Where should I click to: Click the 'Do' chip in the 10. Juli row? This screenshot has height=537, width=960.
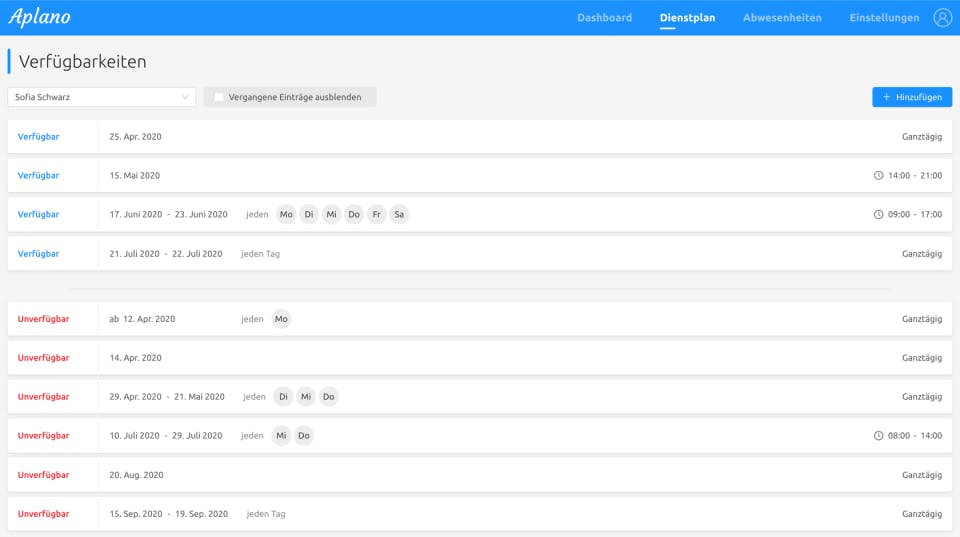coord(304,436)
